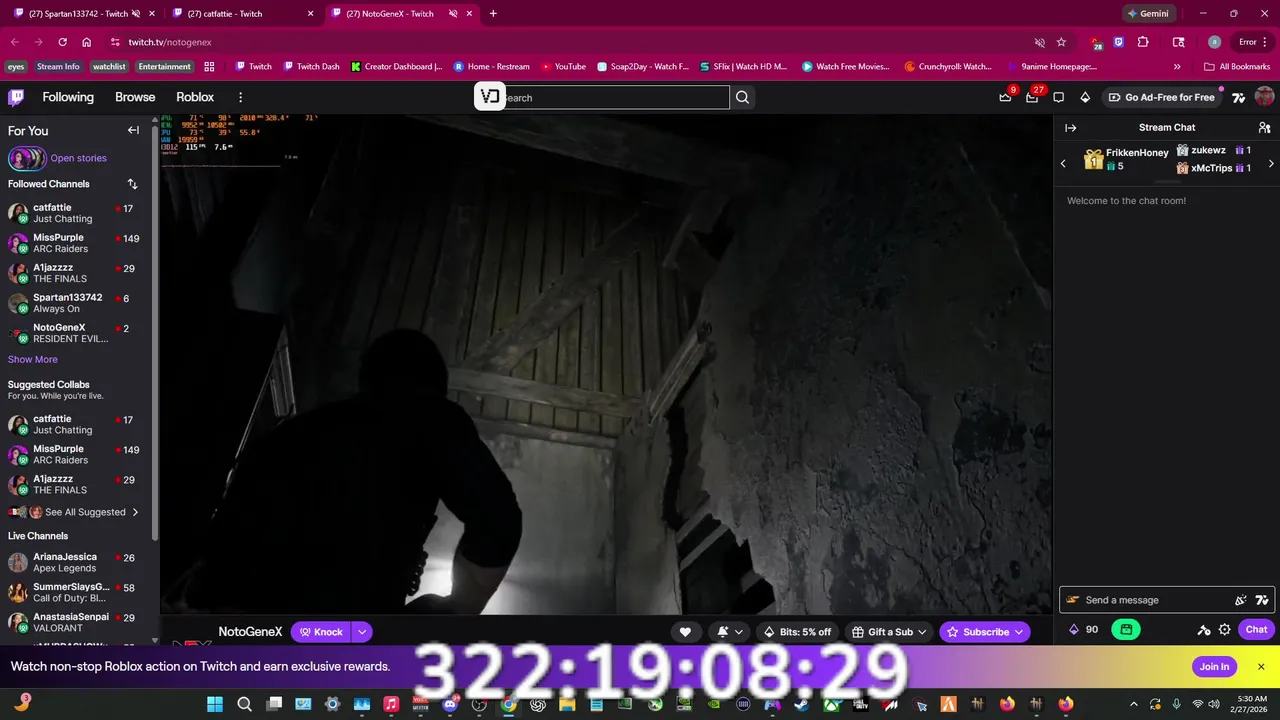Viewport: 1280px width, 720px height.
Task: Expand Show More followed channels
Action: (x=33, y=359)
